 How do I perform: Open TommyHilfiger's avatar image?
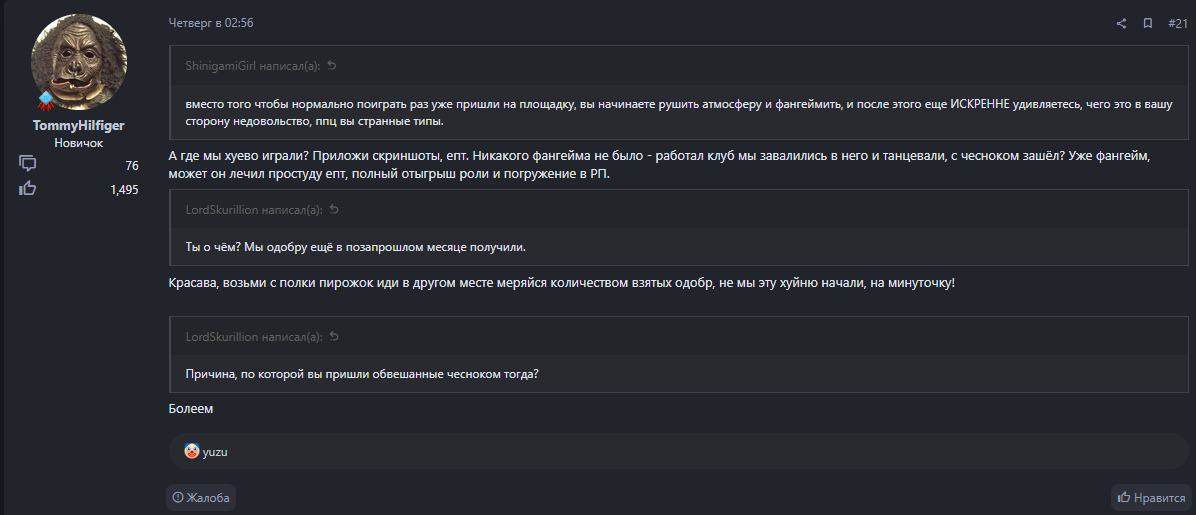(79, 63)
